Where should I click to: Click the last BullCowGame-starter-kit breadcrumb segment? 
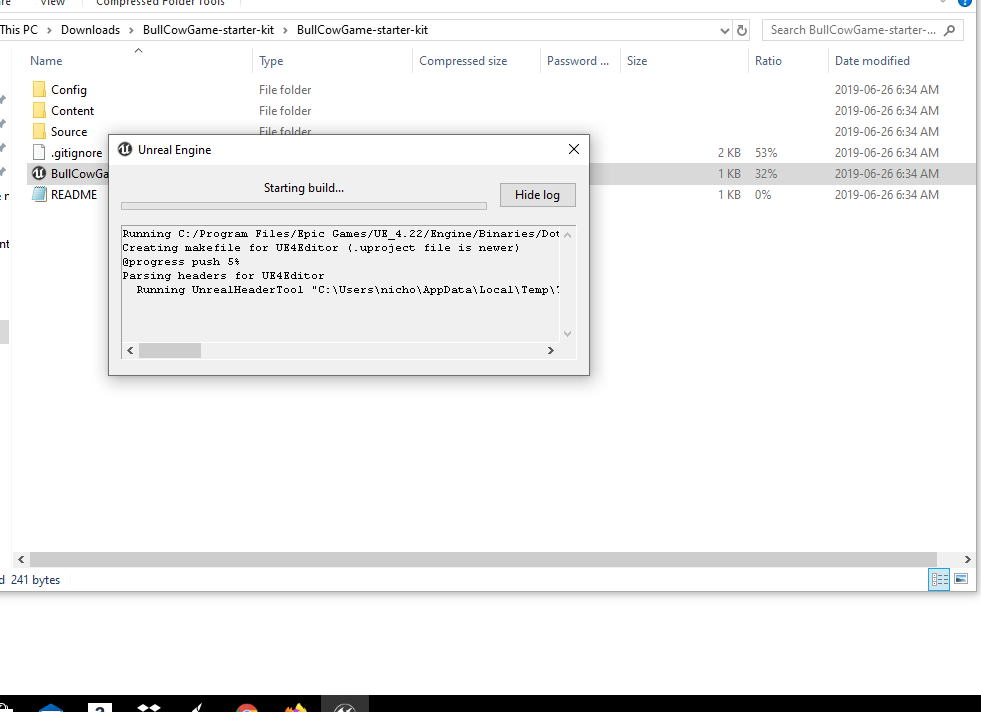pos(362,30)
